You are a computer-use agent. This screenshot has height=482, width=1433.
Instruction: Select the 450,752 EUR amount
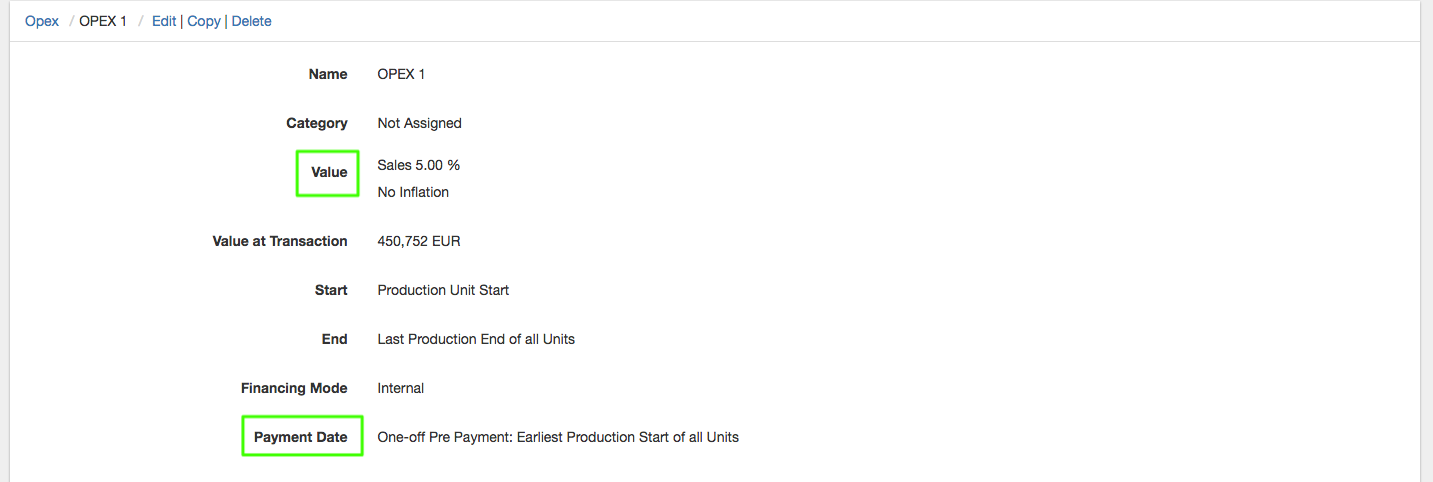[x=418, y=241]
